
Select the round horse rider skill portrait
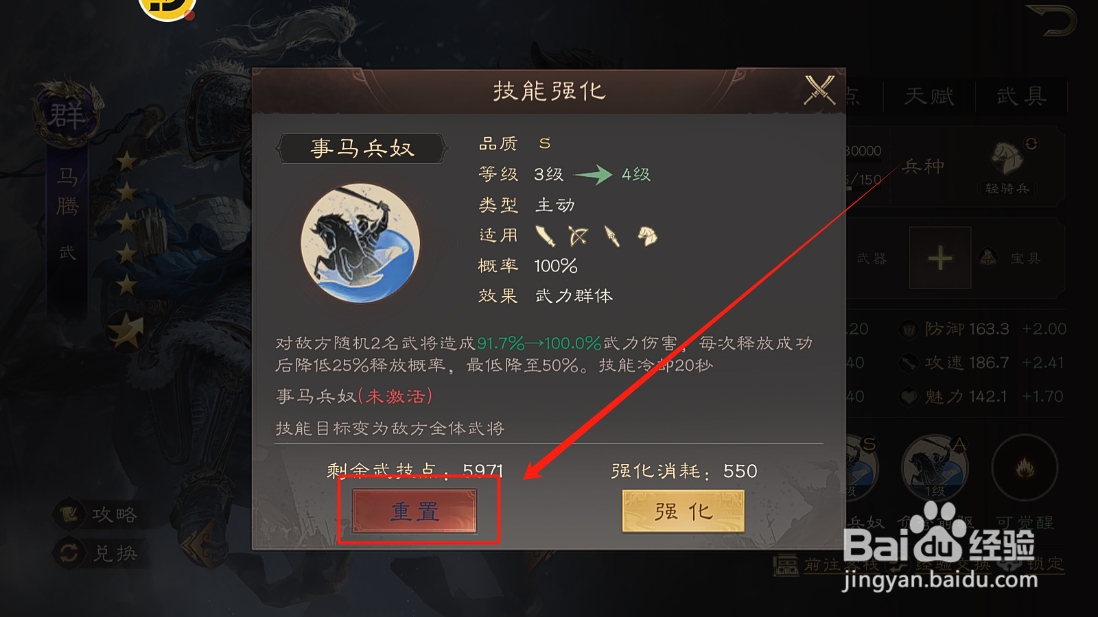361,243
